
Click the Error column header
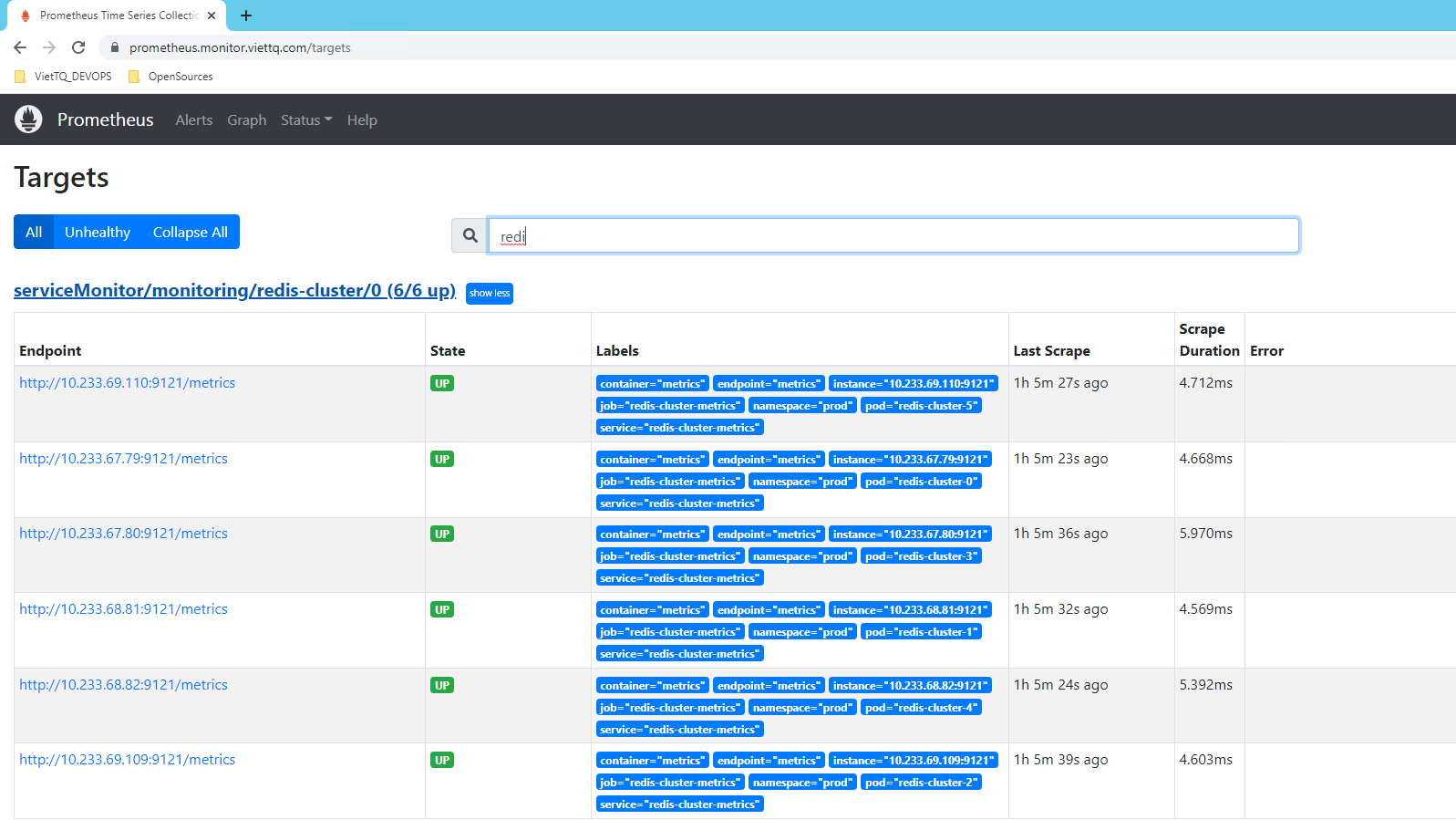pyautogui.click(x=1266, y=351)
